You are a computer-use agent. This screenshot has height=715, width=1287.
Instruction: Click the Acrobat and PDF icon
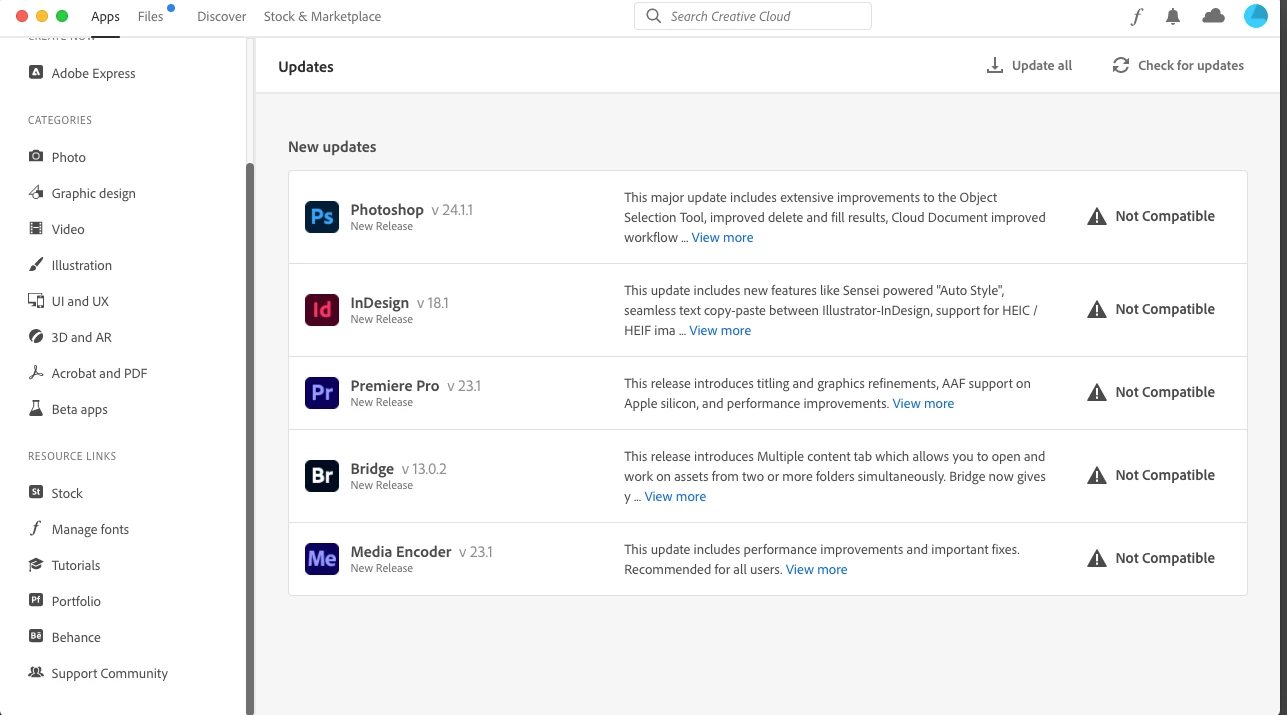[36, 373]
